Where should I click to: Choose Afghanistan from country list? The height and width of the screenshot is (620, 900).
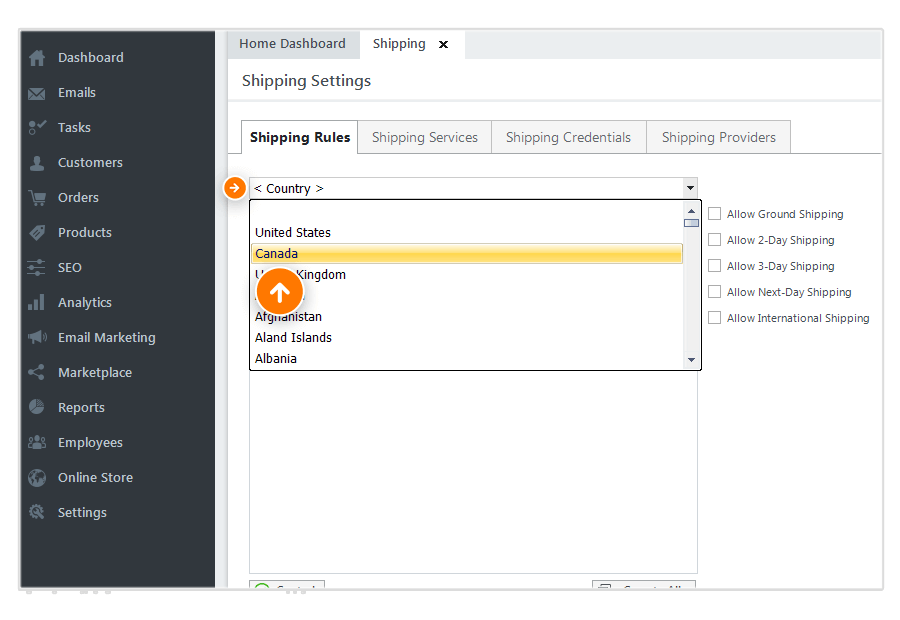[467, 317]
